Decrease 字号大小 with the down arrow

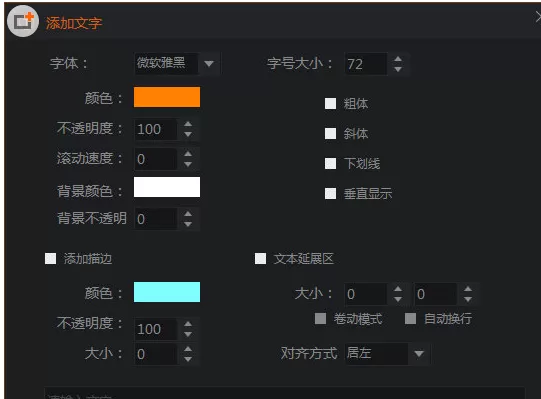pos(398,69)
